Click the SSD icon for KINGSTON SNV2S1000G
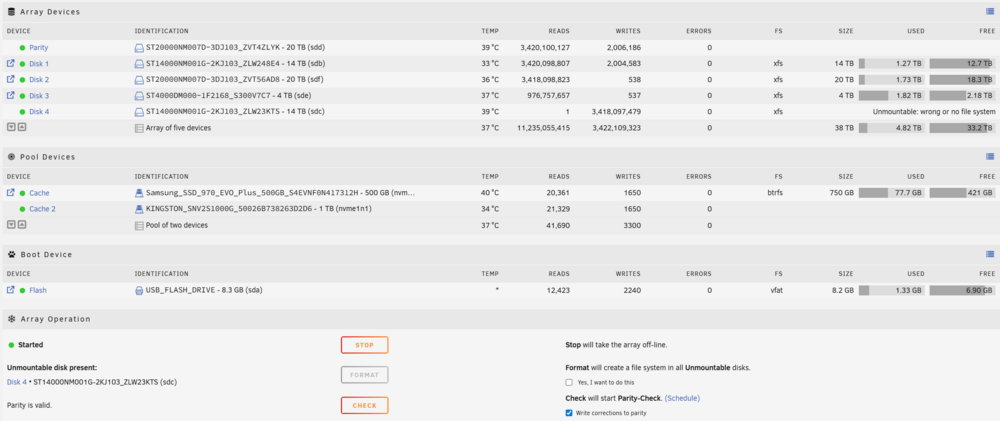The width and height of the screenshot is (1000, 421). 139,209
